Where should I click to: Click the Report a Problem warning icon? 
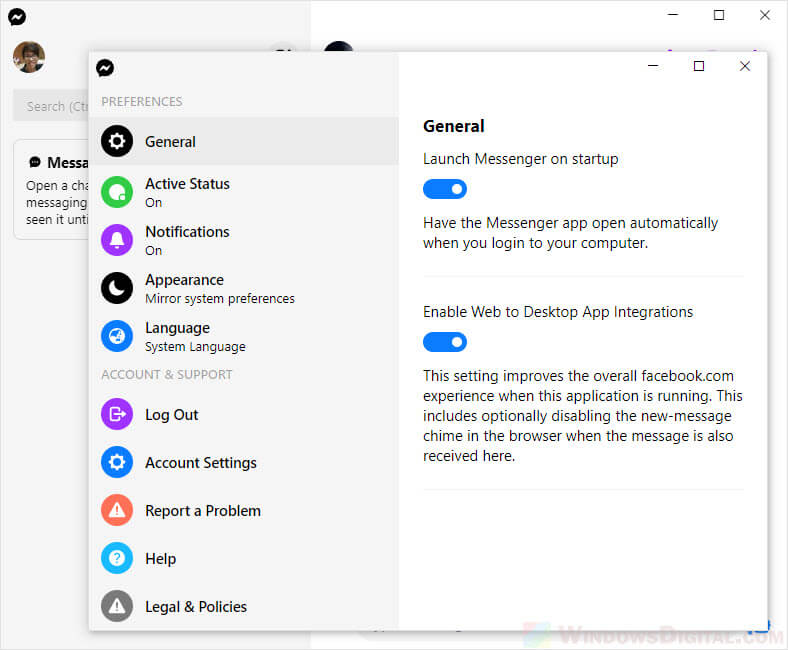point(117,510)
